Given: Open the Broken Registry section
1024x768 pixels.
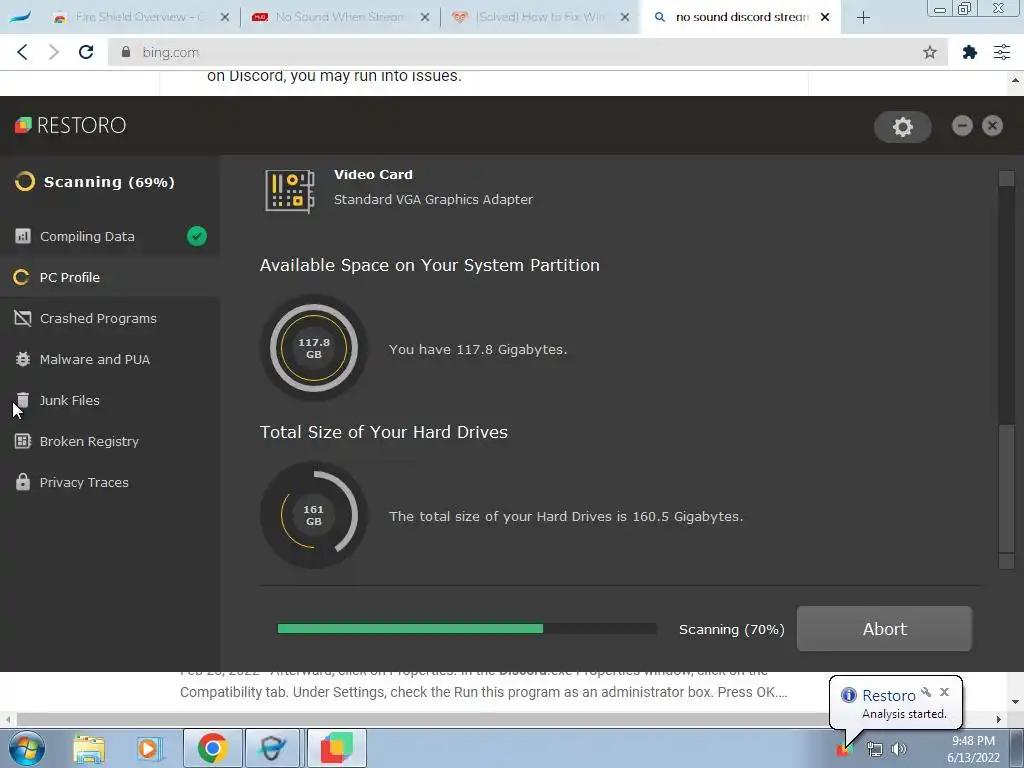Looking at the screenshot, I should (110, 441).
